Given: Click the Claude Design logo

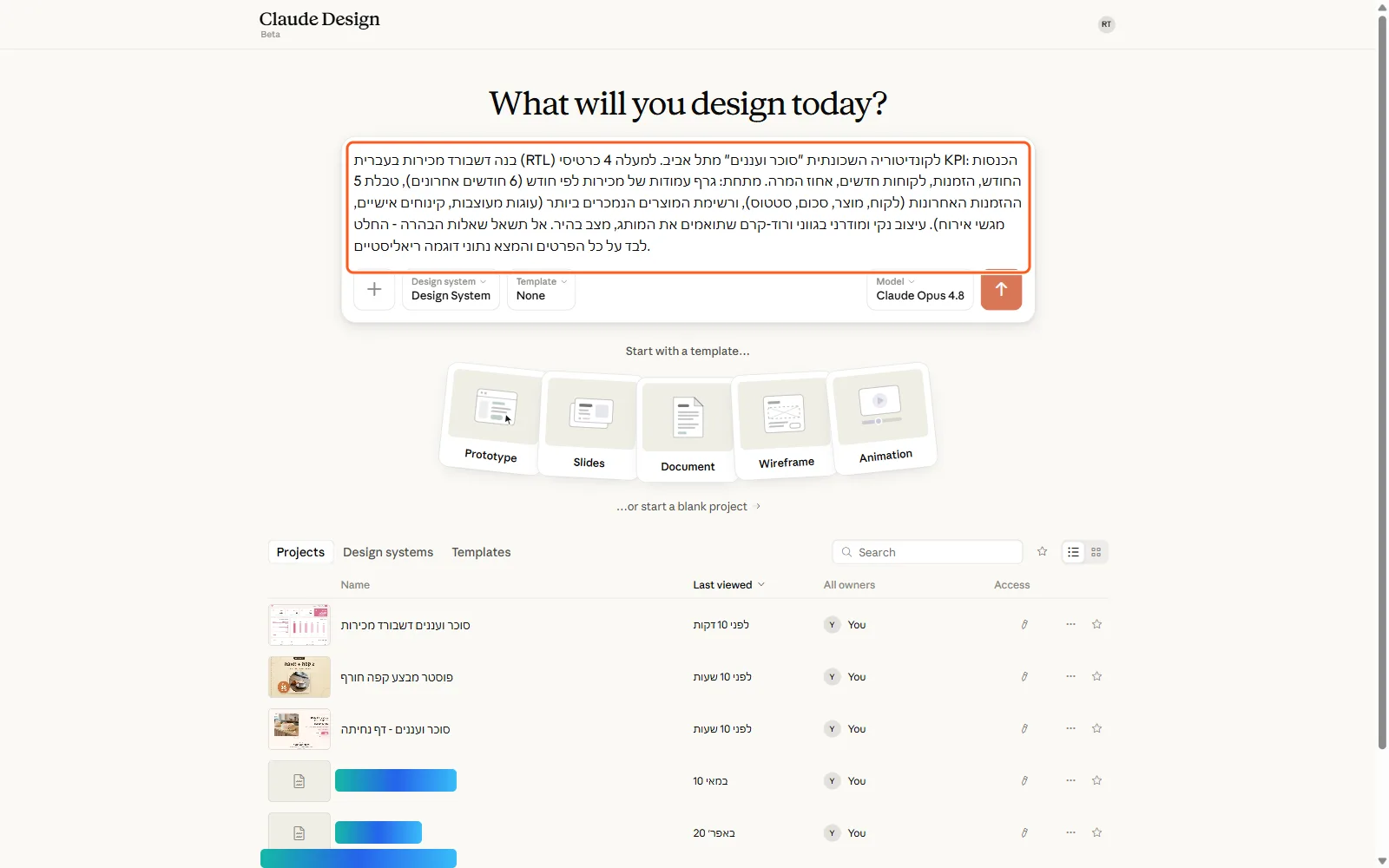Looking at the screenshot, I should pyautogui.click(x=319, y=19).
